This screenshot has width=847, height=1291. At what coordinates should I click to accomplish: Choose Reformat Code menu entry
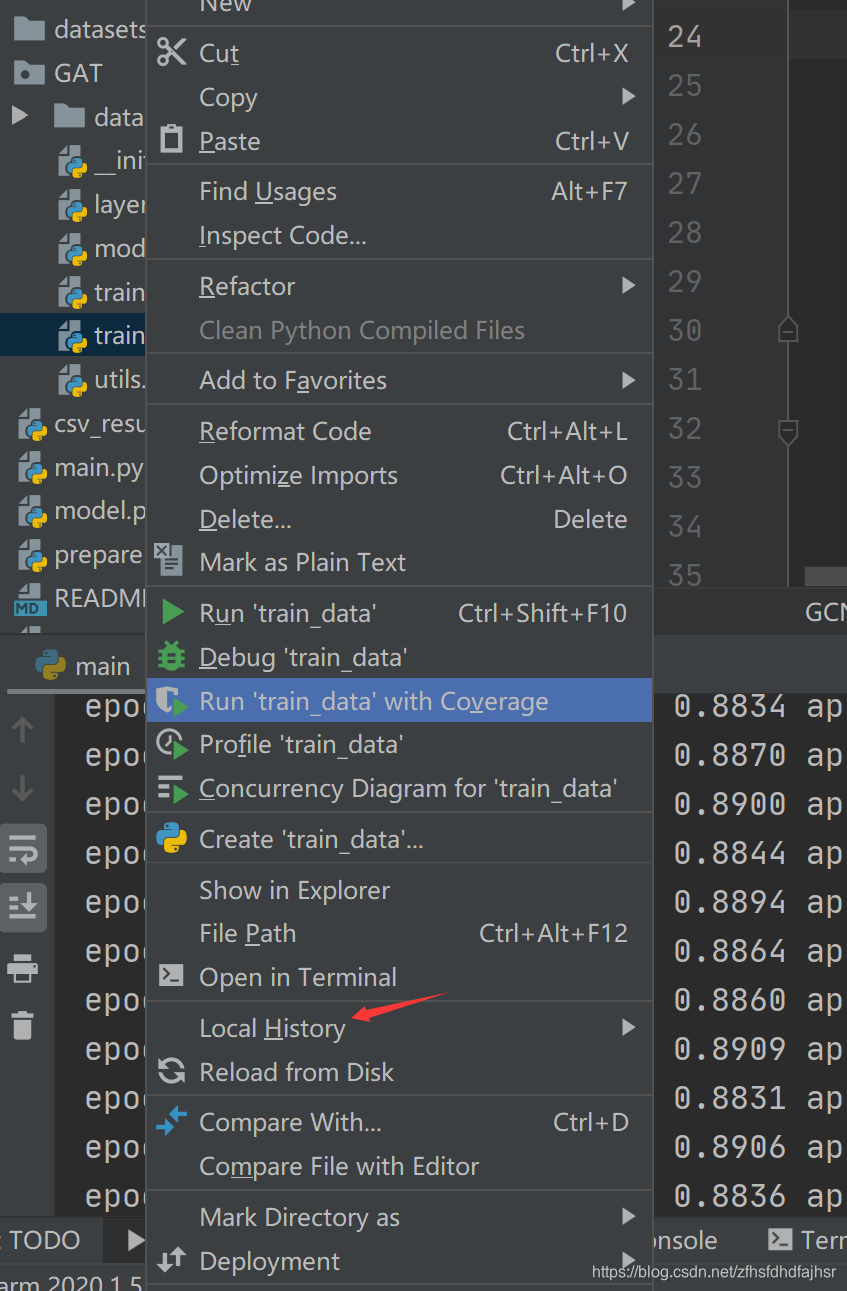[400, 431]
